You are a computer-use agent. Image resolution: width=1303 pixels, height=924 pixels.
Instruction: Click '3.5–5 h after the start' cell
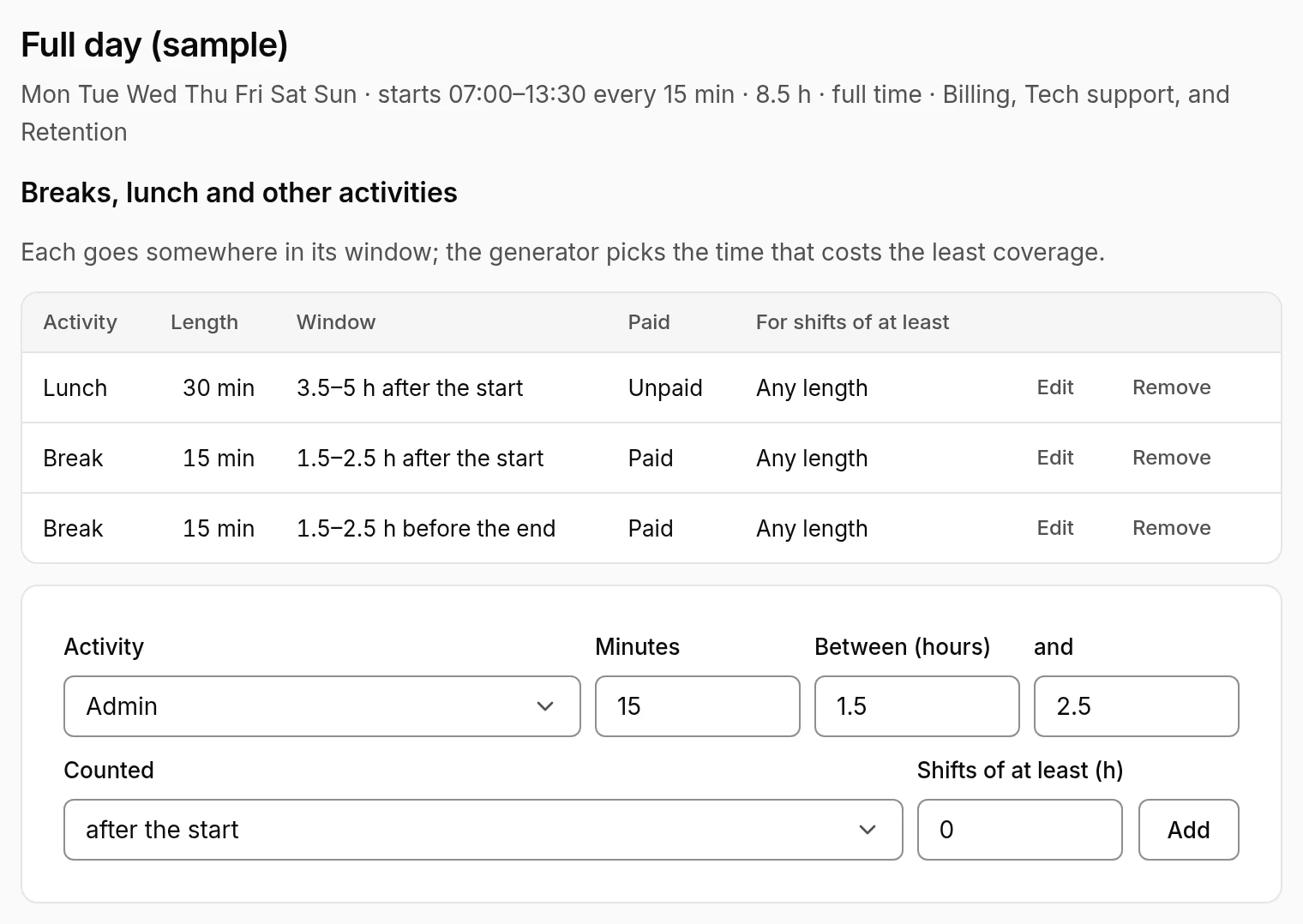coord(410,388)
